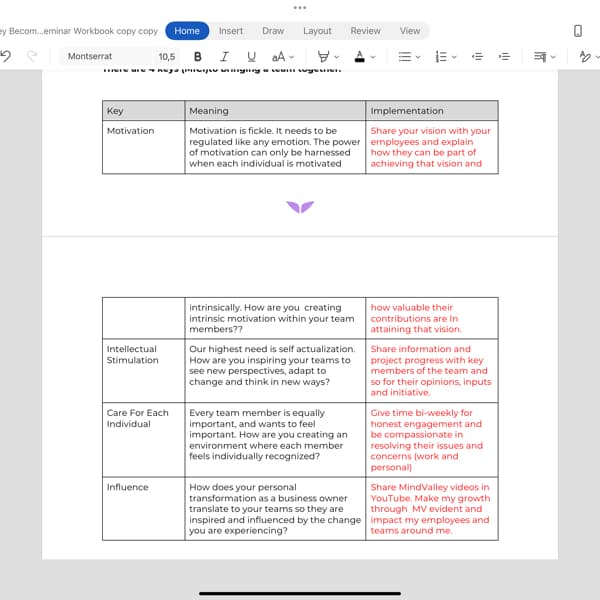Expand numbered list style chevron
The height and width of the screenshot is (600, 600).
click(454, 57)
